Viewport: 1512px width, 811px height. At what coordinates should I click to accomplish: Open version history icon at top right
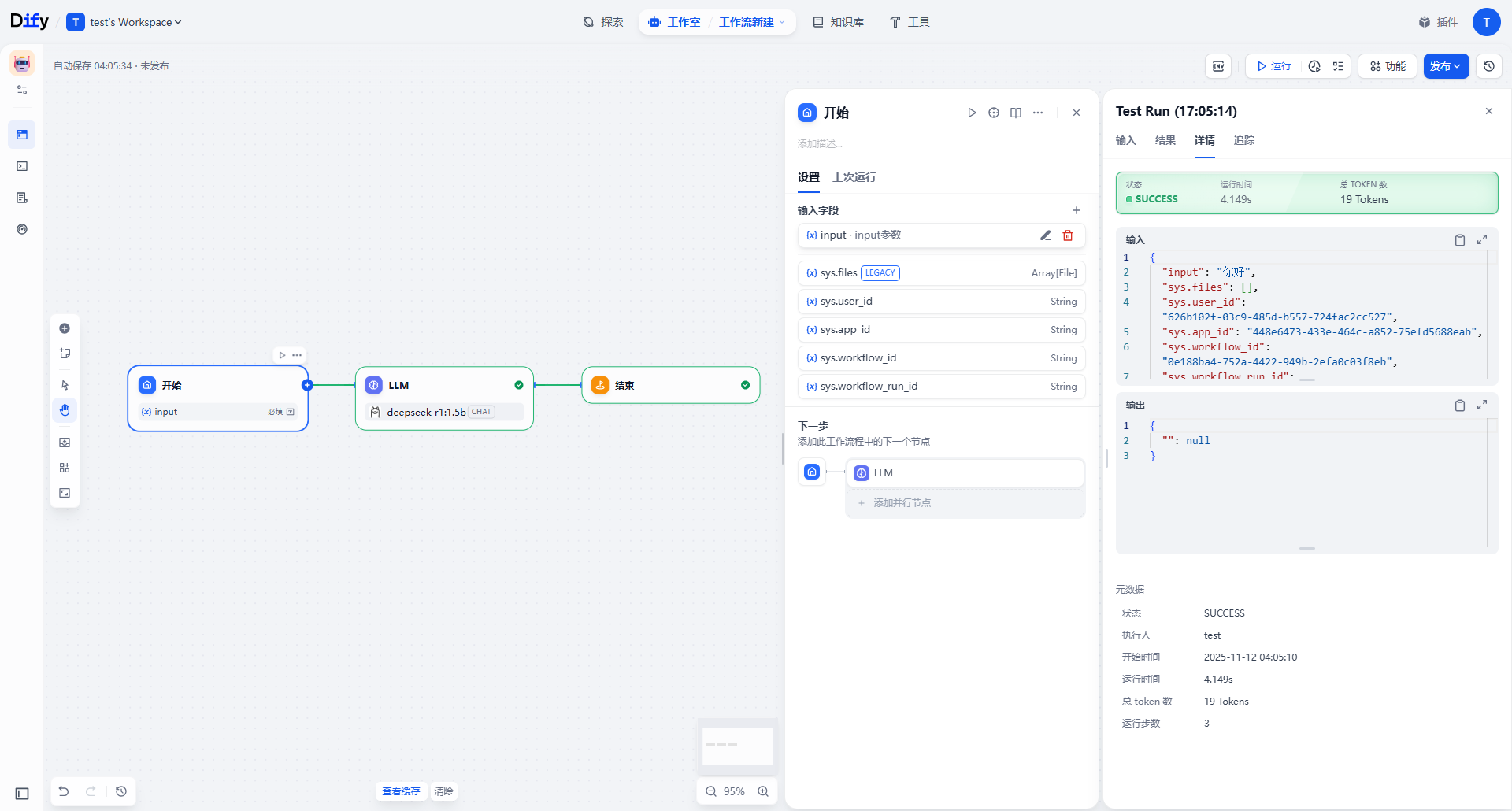(1489, 66)
